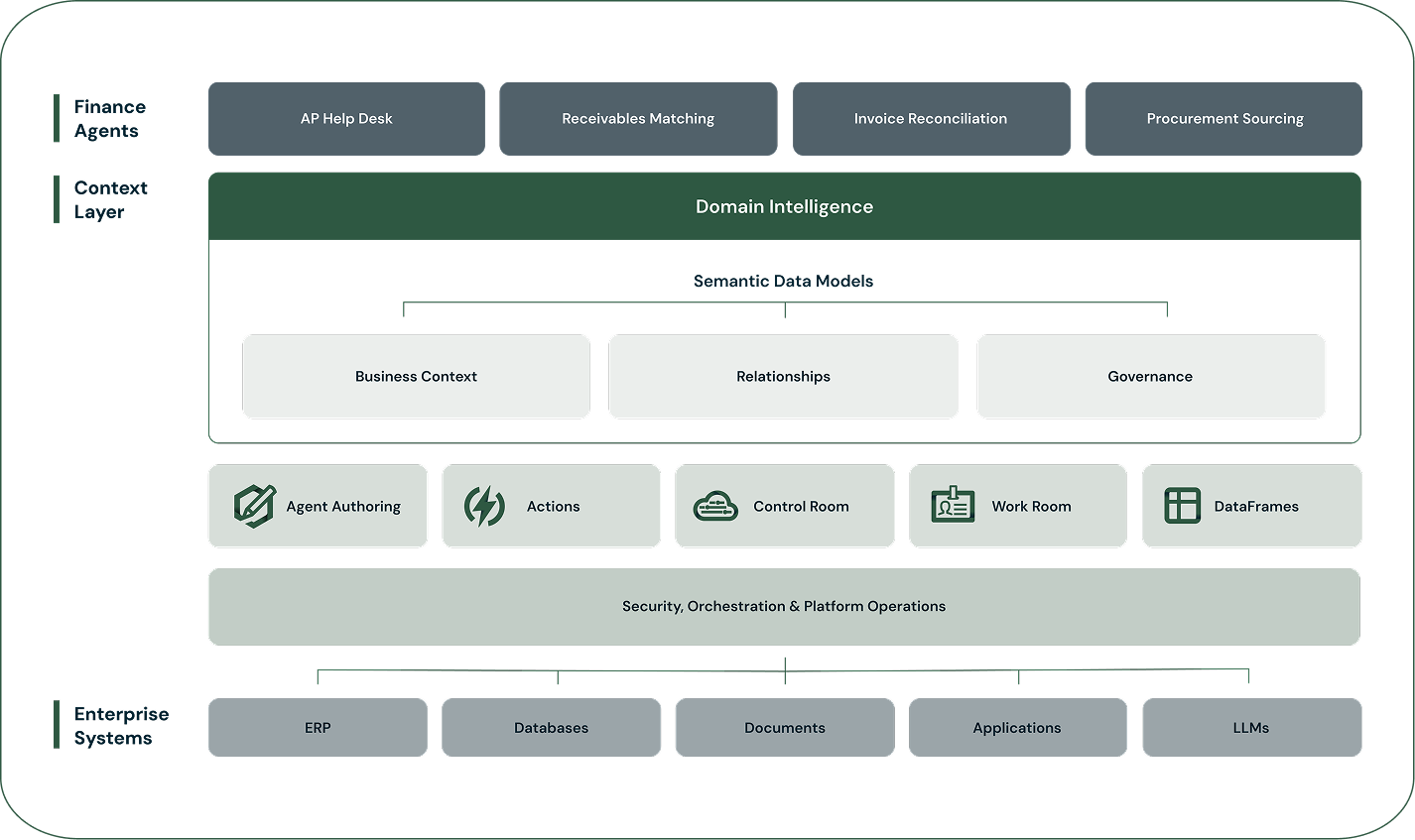Select the AP Help Desk agent box
This screenshot has height=840, width=1415.
(x=346, y=119)
